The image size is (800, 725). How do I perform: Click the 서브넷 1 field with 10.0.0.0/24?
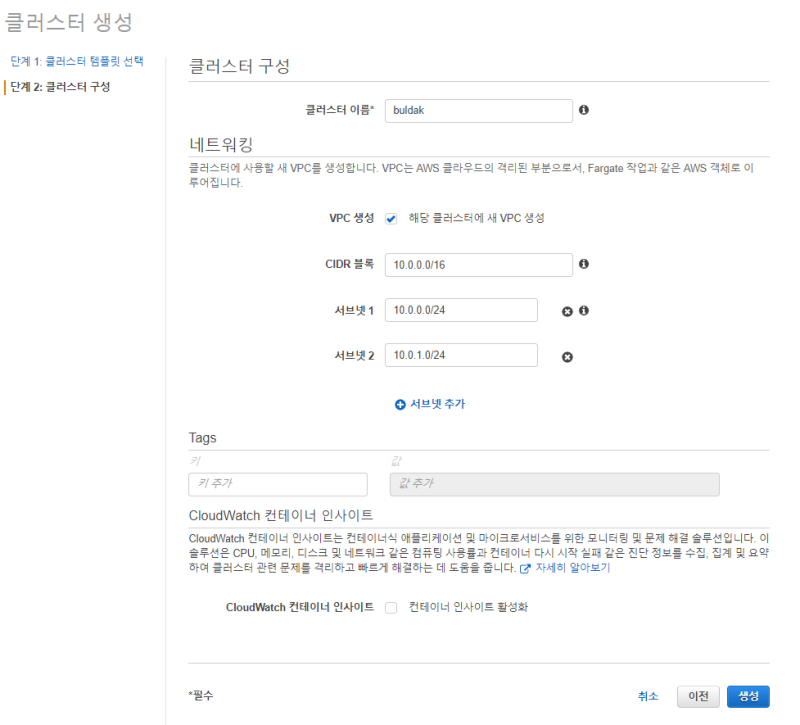click(x=461, y=311)
